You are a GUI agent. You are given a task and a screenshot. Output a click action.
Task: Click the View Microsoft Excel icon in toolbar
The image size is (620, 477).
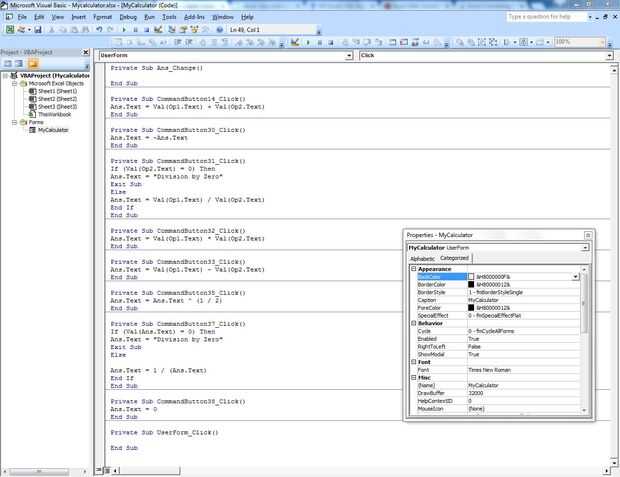click(8, 30)
